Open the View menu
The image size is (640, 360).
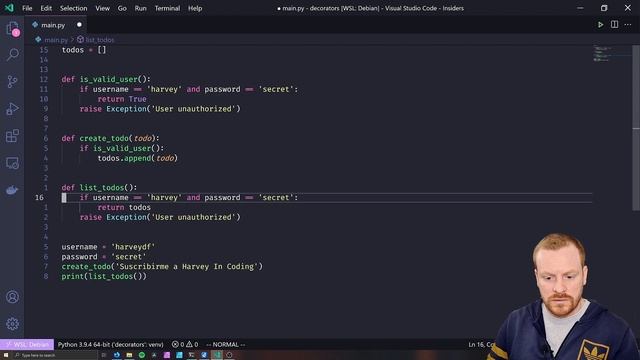[102, 8]
